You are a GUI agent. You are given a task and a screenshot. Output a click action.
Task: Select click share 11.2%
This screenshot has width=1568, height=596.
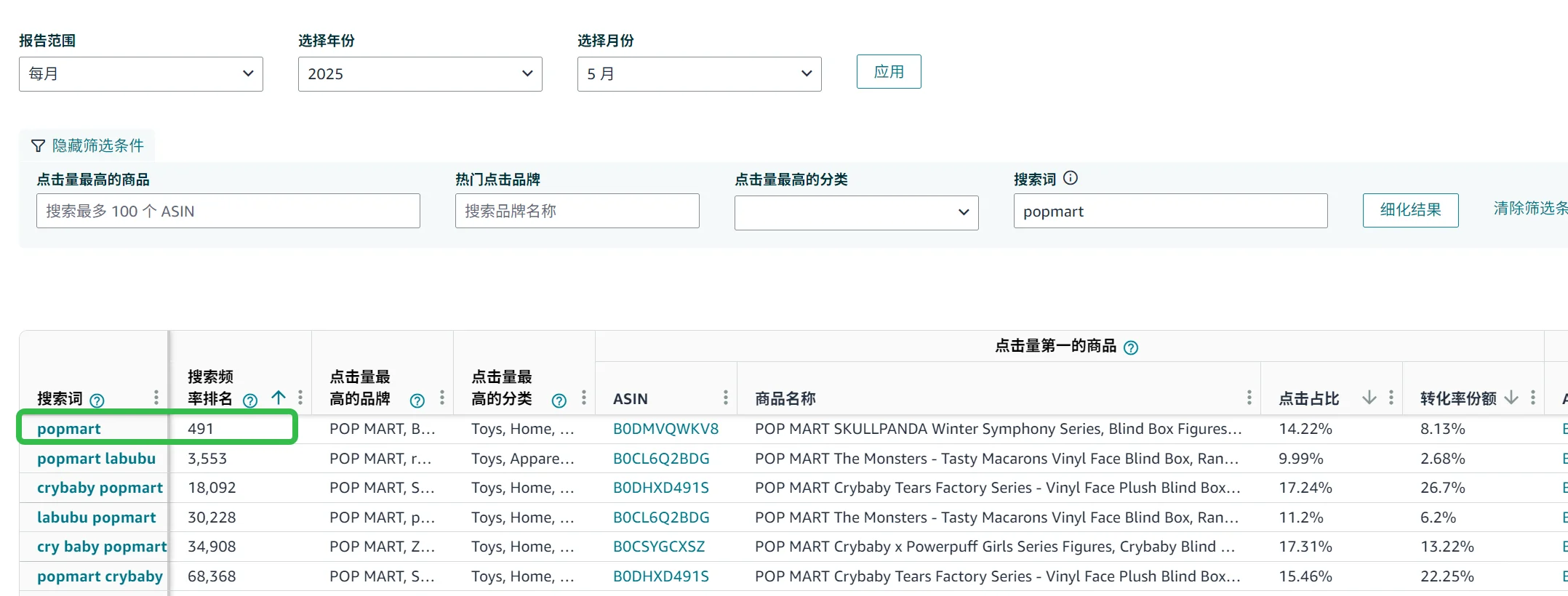(1301, 518)
